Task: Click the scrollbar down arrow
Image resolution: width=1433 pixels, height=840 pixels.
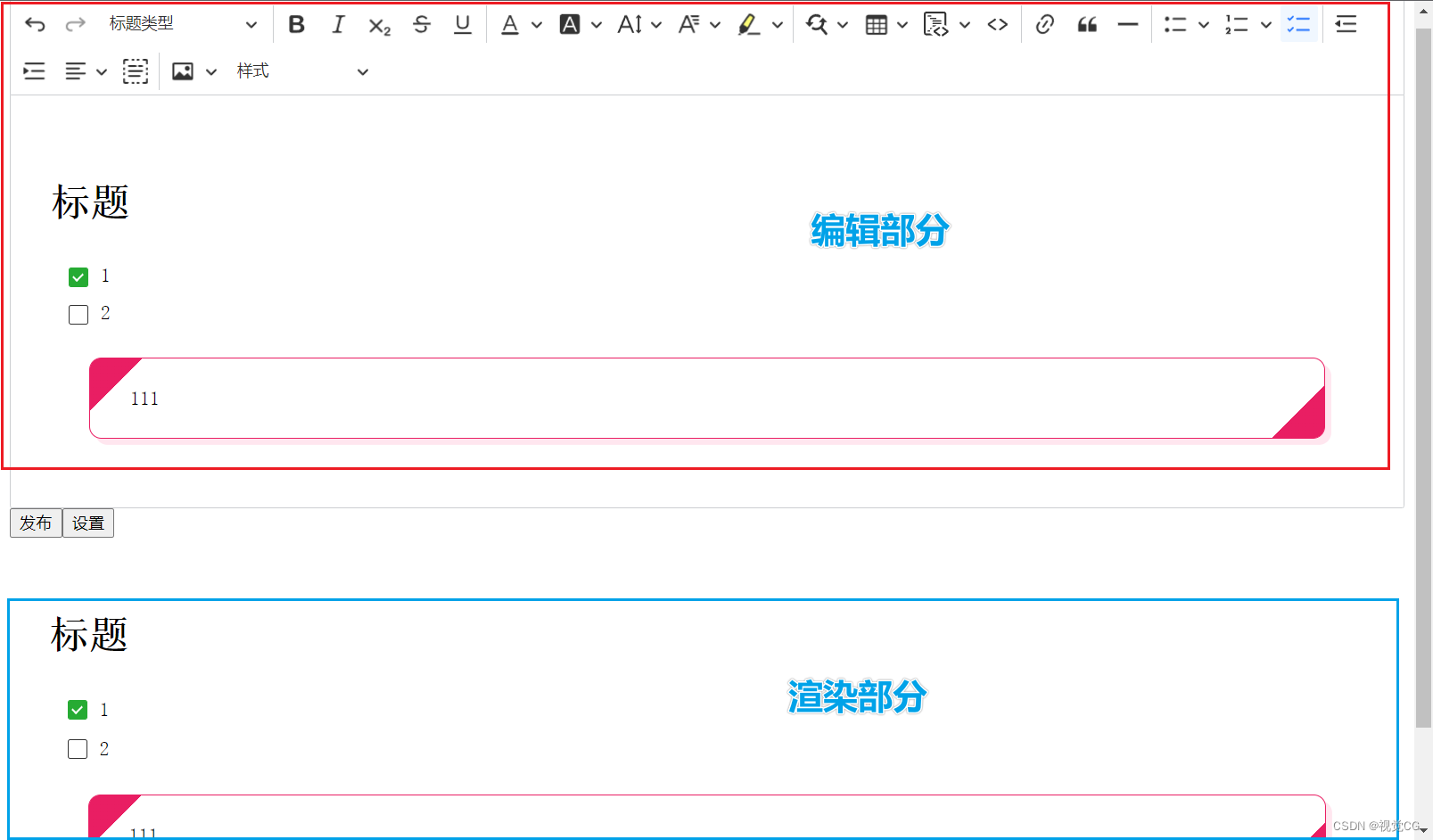Action: point(1423,830)
